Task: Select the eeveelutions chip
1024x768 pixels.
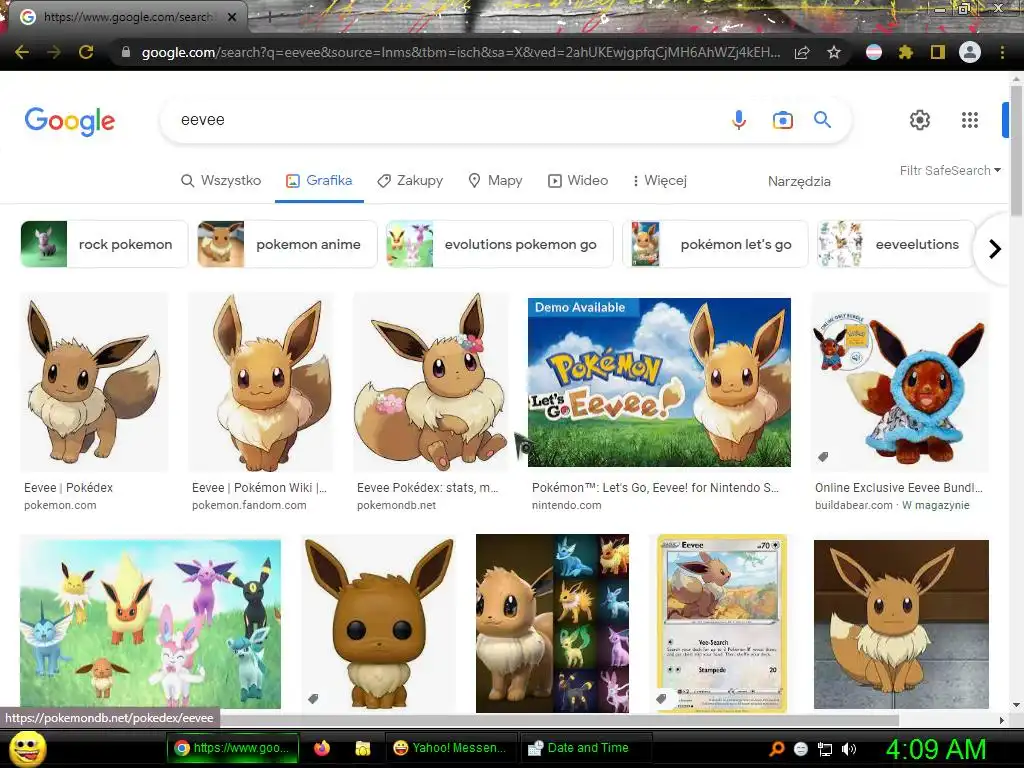Action: coord(897,244)
